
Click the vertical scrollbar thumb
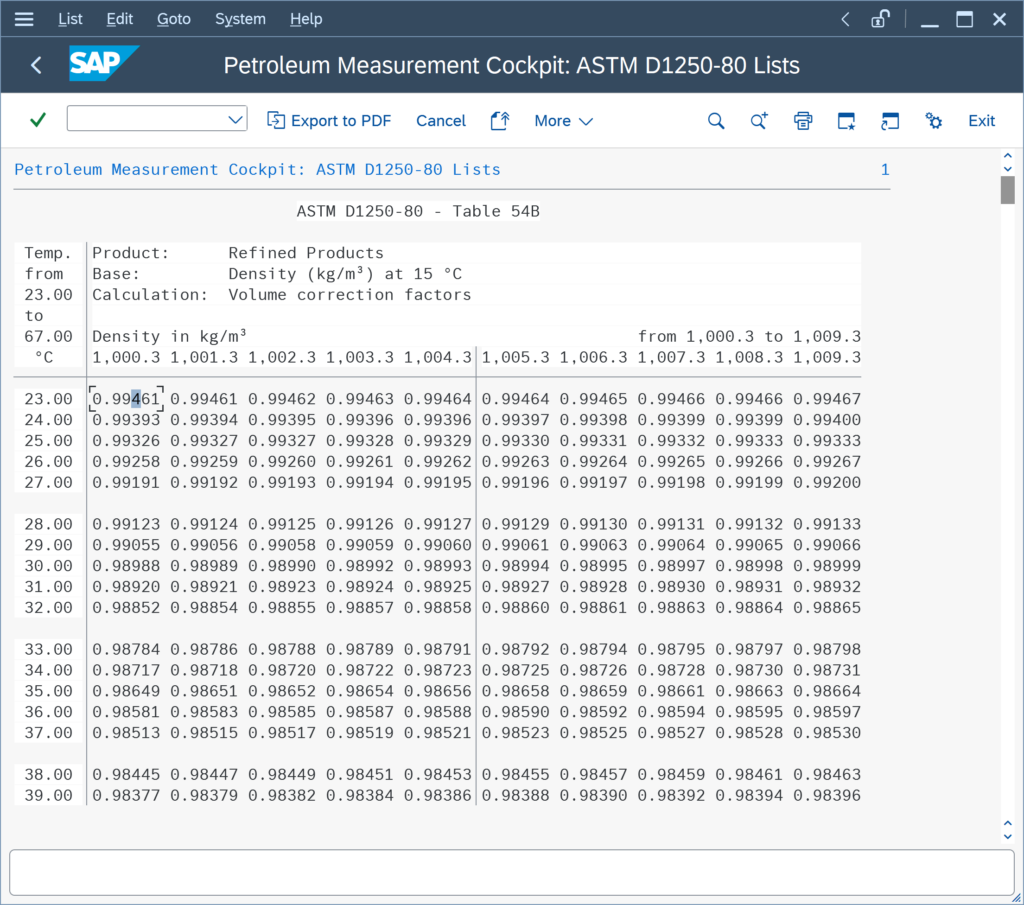[1008, 190]
